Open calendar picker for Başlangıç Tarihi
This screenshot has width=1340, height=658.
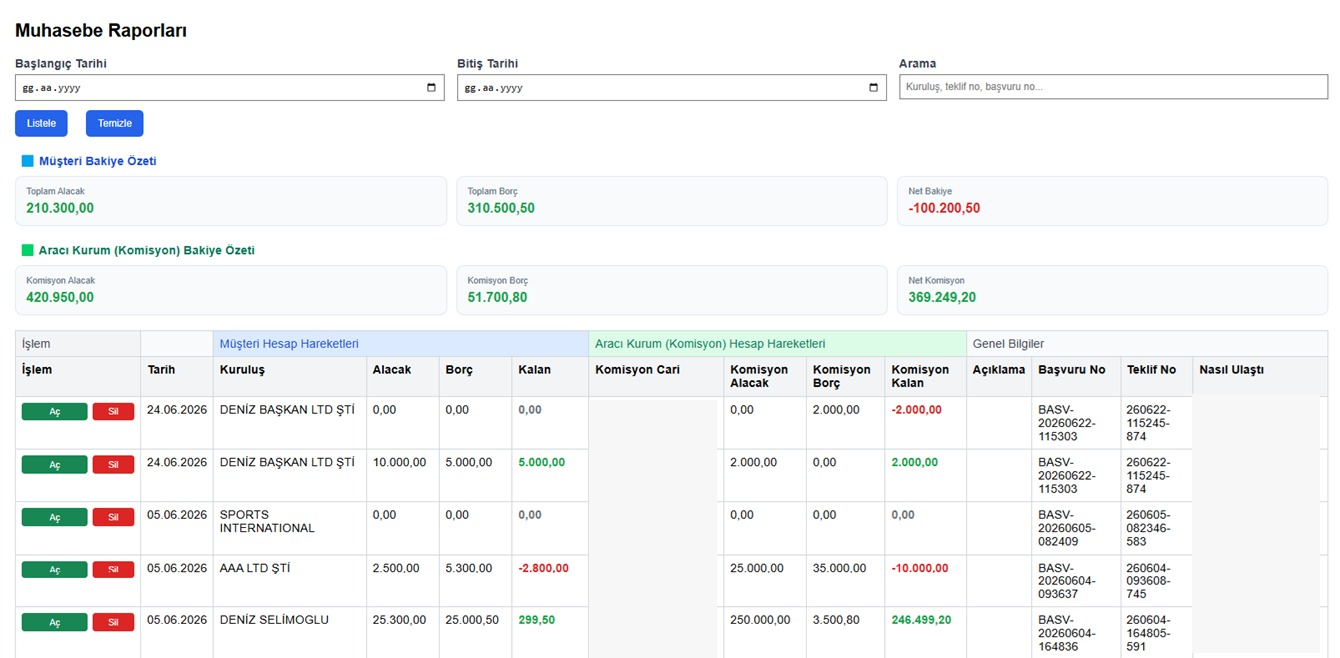pos(431,88)
